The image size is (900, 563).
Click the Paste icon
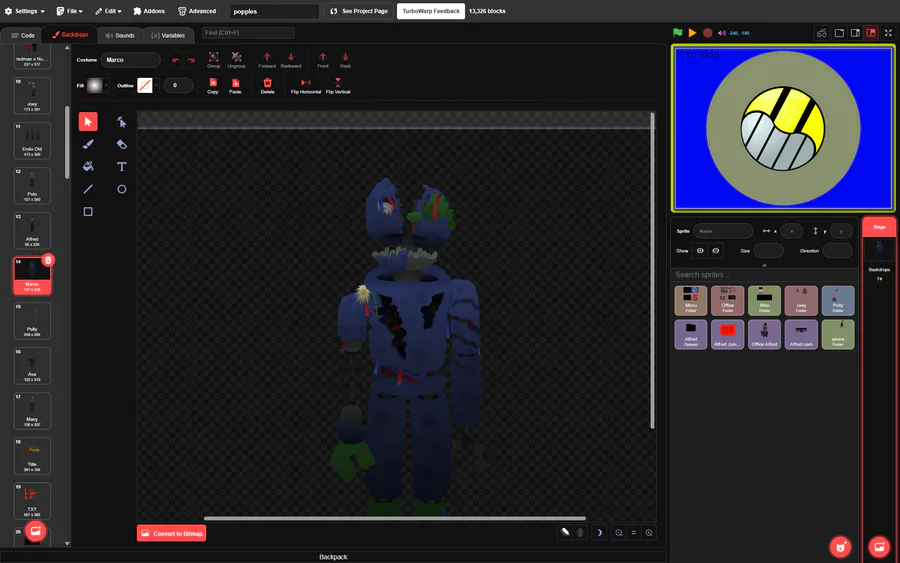click(x=235, y=86)
